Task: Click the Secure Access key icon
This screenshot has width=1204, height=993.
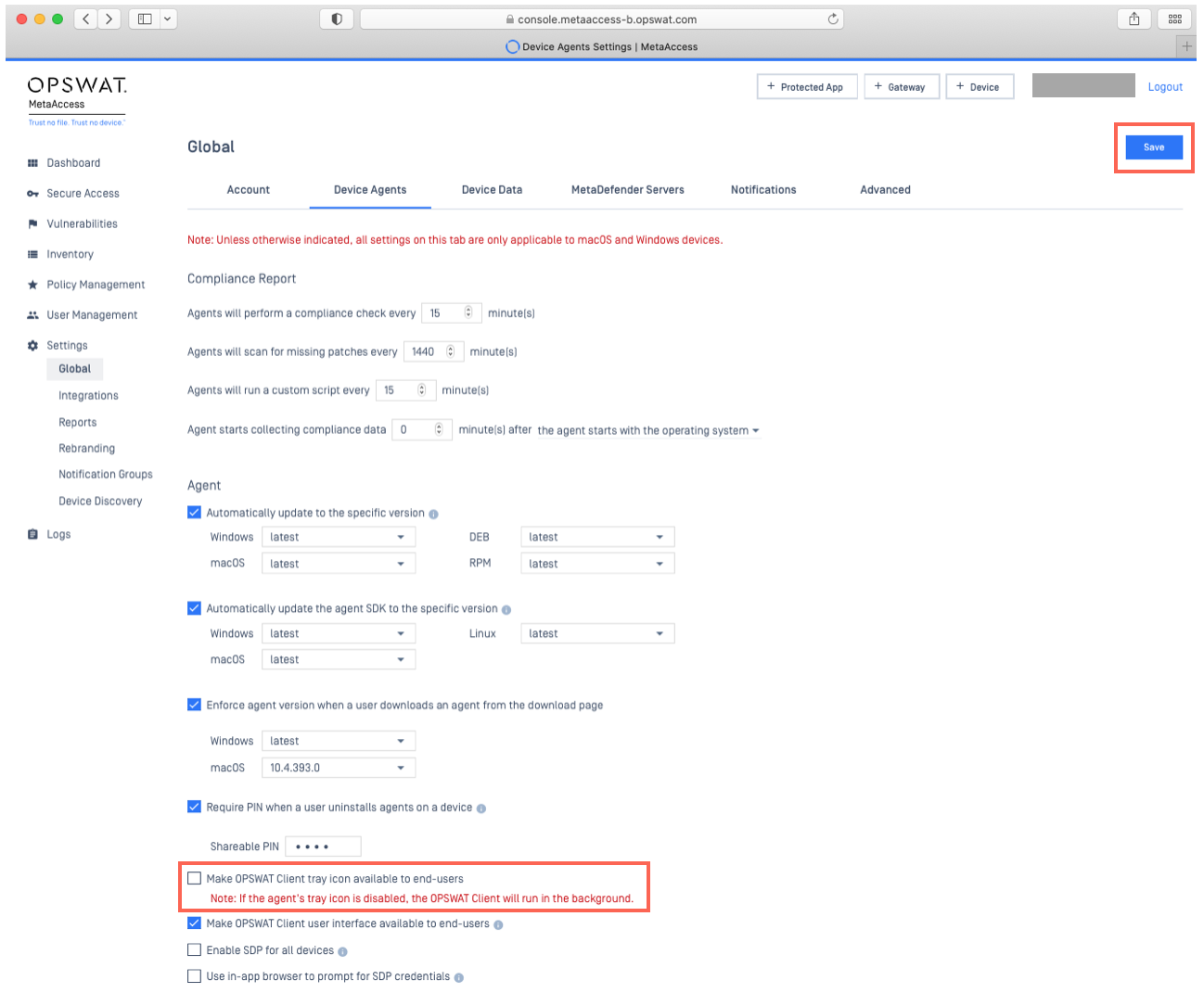Action: point(32,194)
